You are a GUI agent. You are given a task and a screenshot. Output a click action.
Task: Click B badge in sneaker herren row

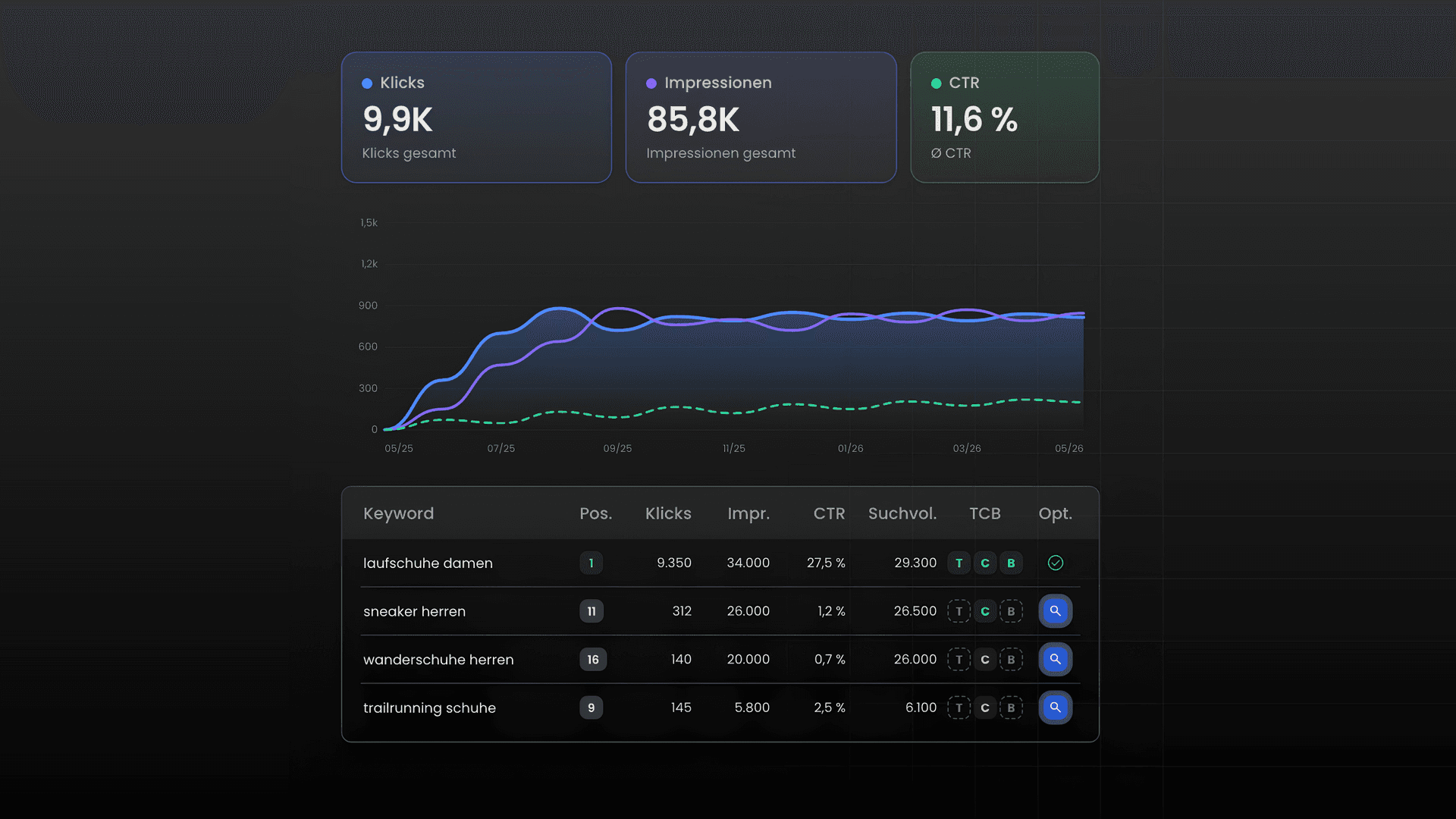[1011, 611]
